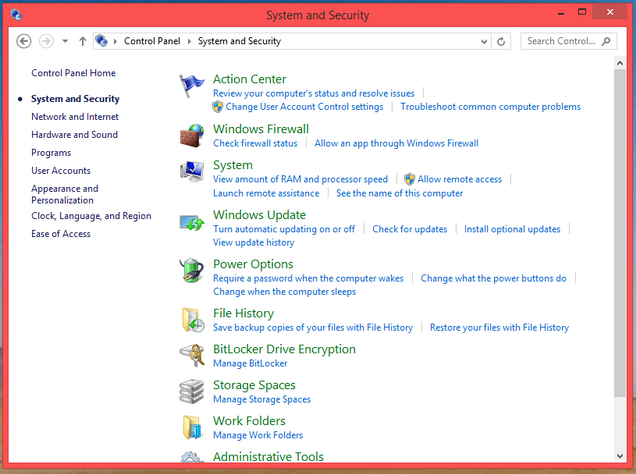
Task: Expand the chevron before Control Panel in breadcrumb
Action: coord(116,41)
